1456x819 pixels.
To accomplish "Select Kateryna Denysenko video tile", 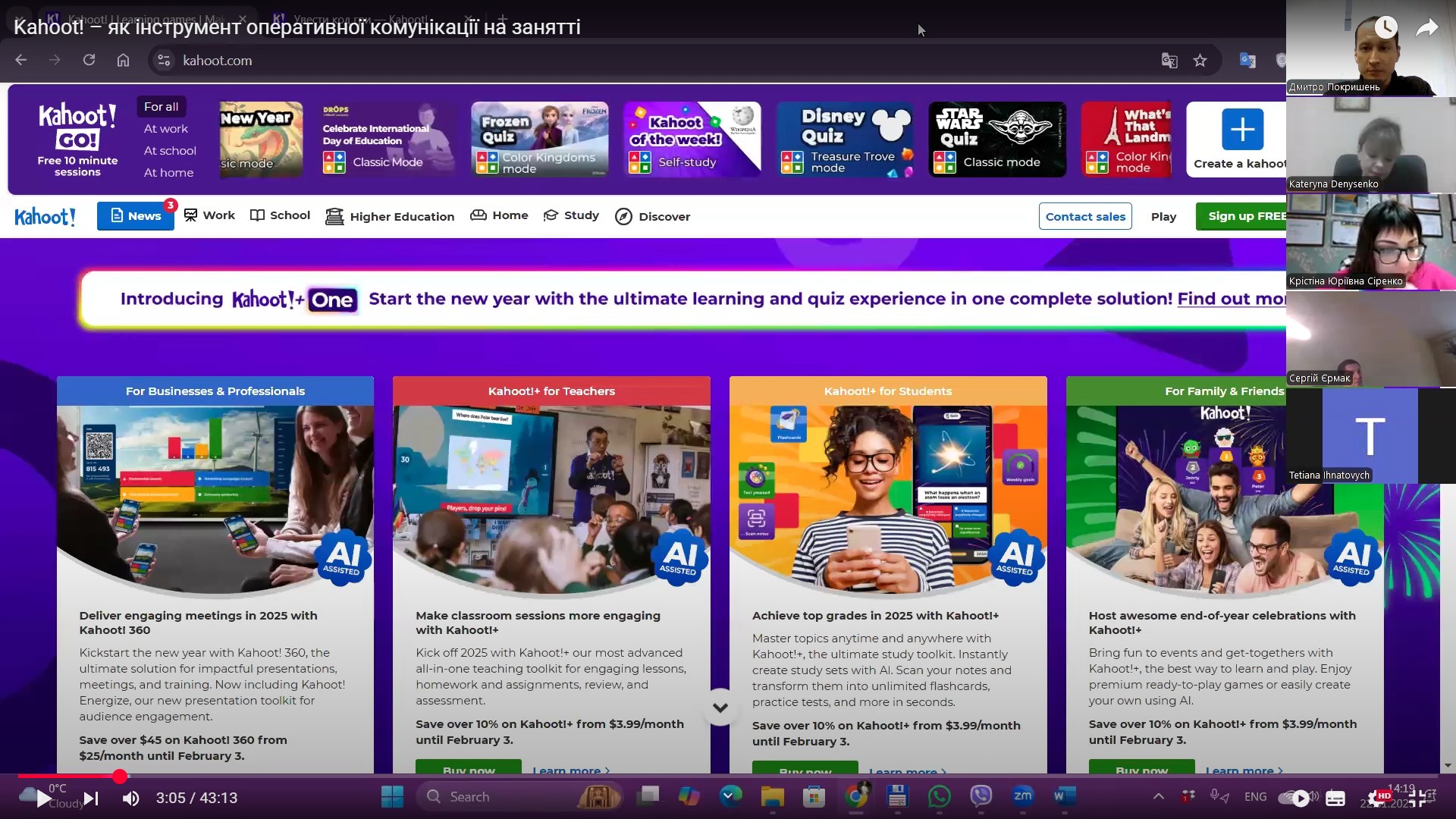I will (x=1371, y=145).
